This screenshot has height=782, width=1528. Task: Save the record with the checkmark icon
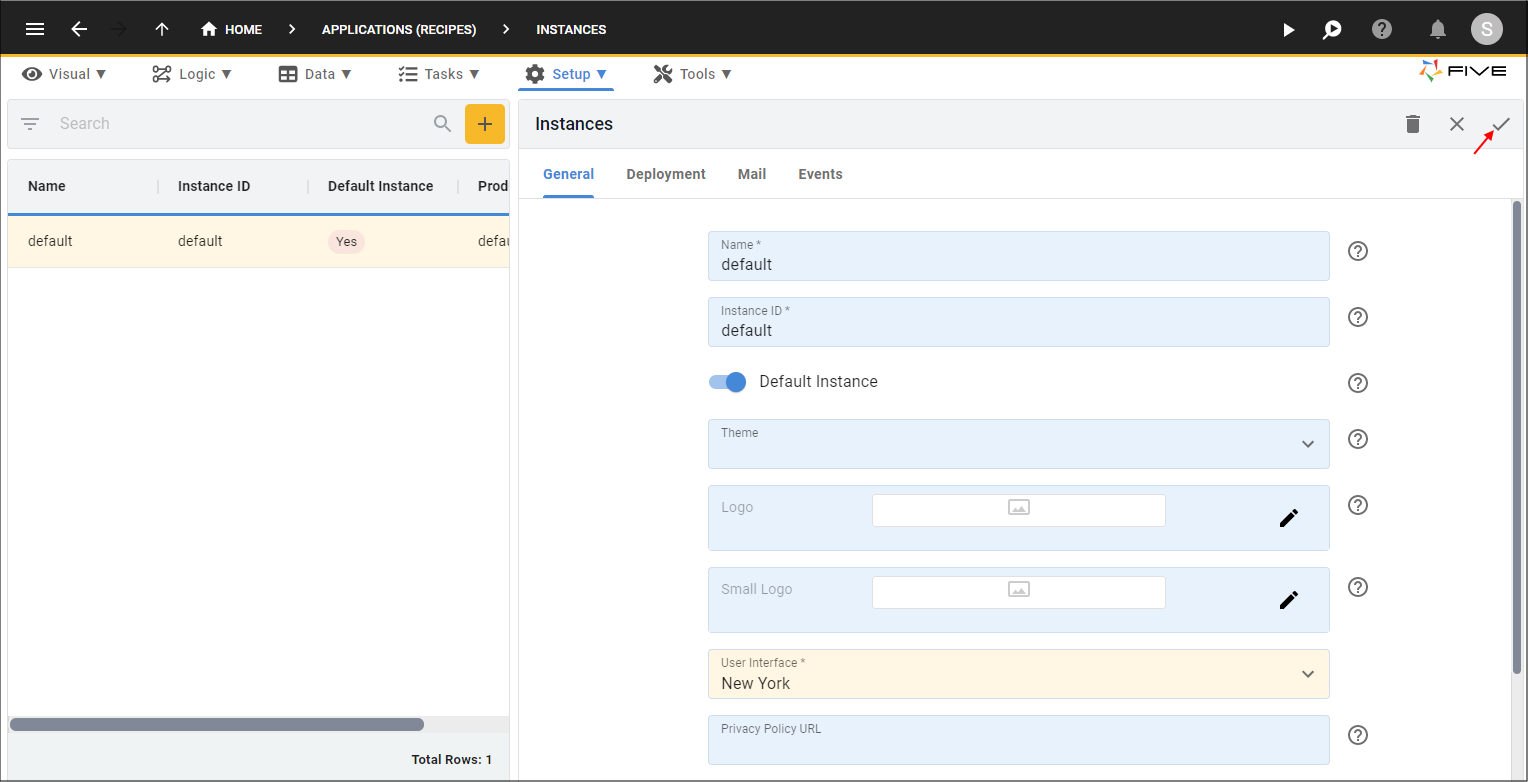pos(1500,124)
